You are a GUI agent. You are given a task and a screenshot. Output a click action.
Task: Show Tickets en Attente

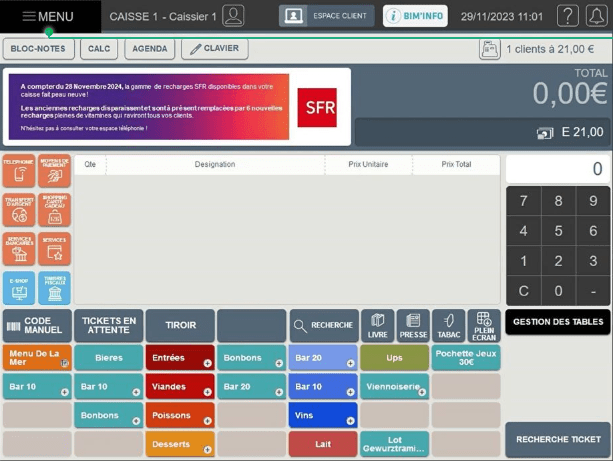(x=109, y=326)
